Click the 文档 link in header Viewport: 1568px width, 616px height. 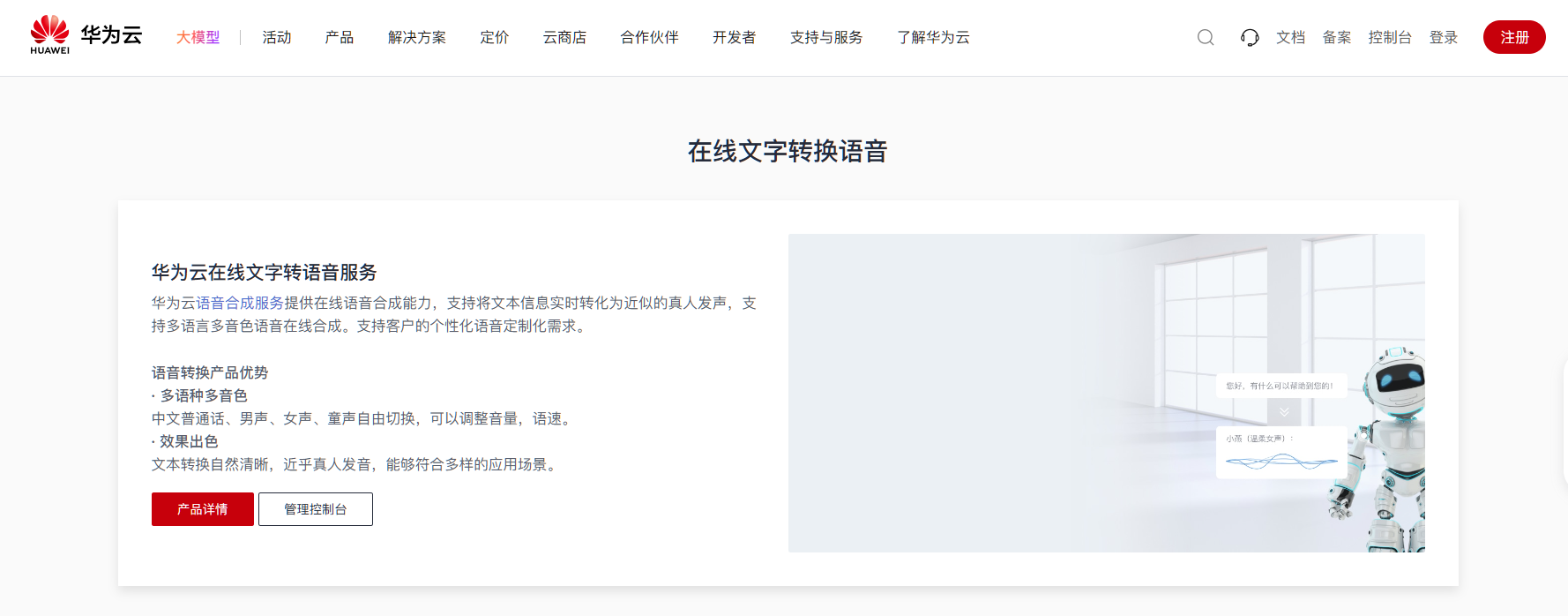point(1290,37)
